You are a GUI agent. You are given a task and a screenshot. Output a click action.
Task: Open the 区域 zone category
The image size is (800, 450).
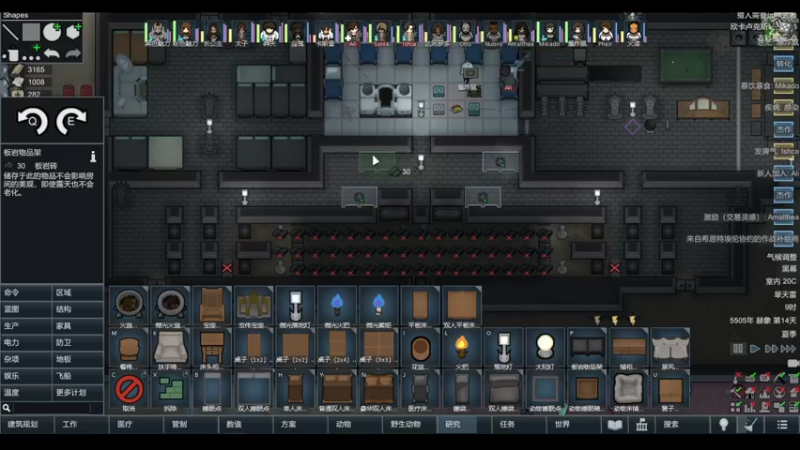[78, 292]
